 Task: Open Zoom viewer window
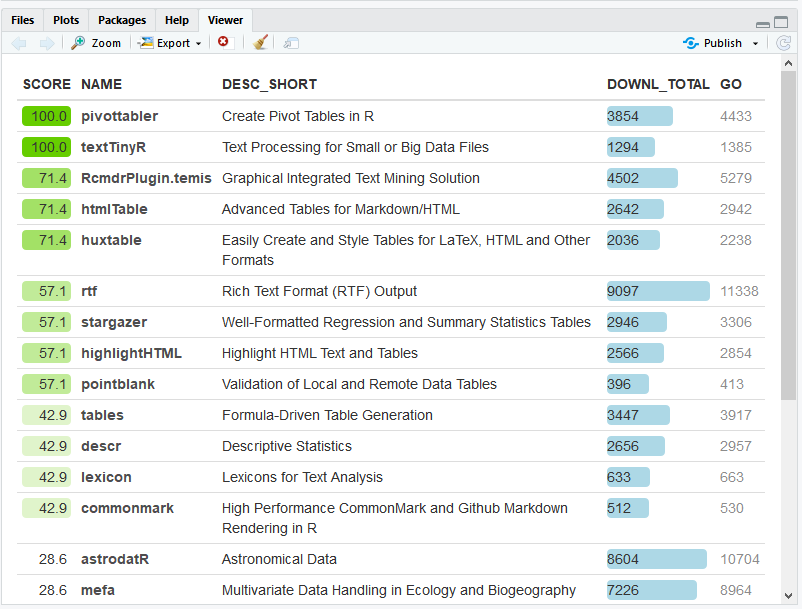pyautogui.click(x=96, y=43)
